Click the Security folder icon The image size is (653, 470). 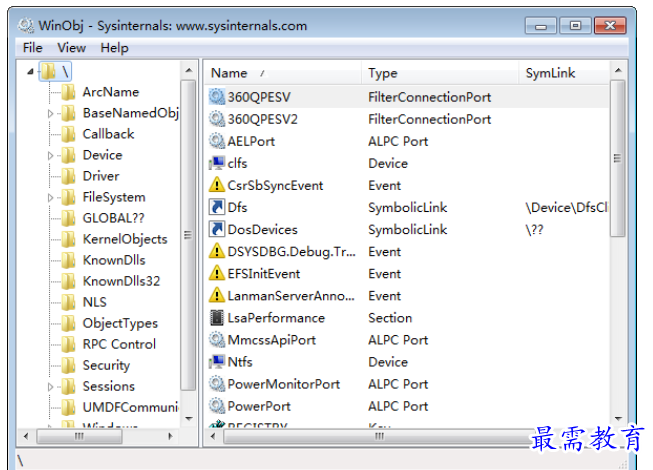(x=68, y=365)
